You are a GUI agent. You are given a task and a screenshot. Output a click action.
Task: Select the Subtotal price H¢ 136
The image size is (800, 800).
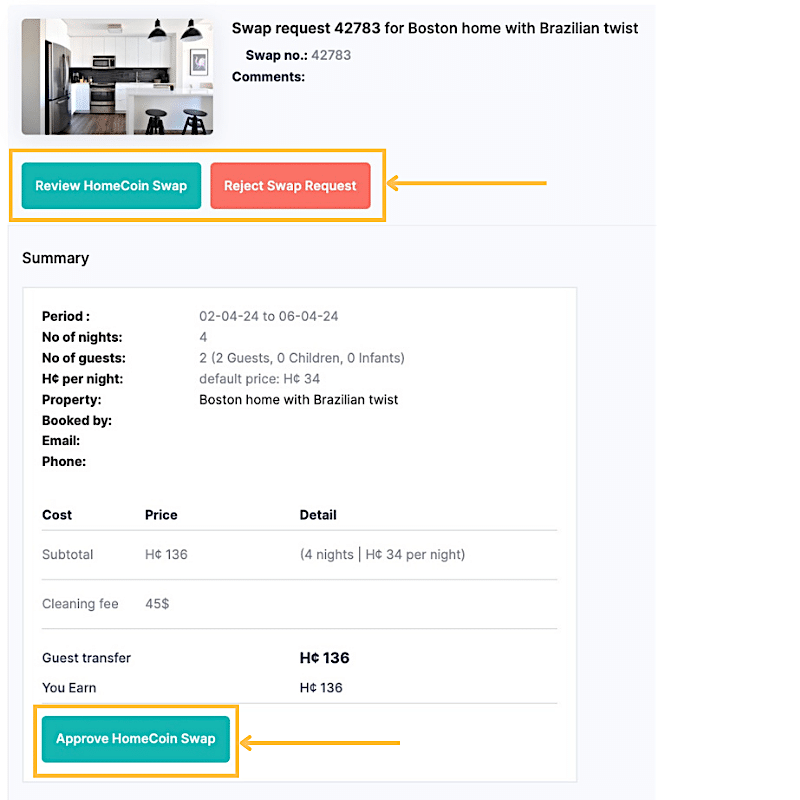tap(166, 555)
